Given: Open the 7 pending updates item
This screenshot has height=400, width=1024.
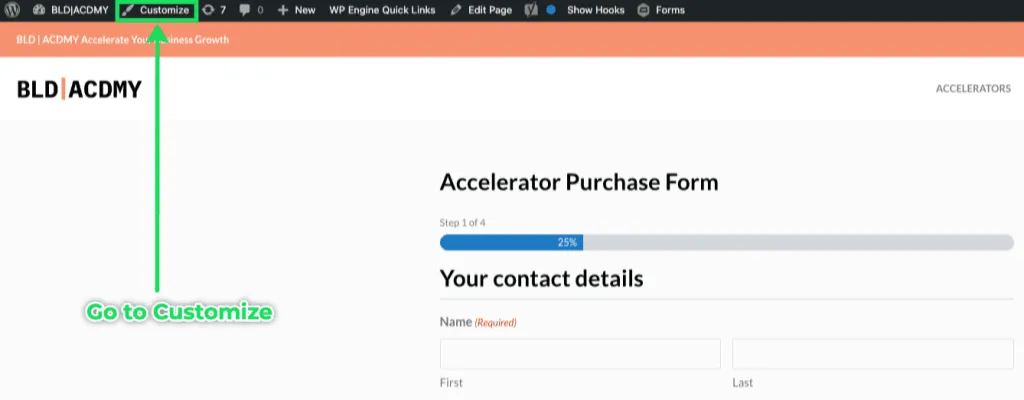Looking at the screenshot, I should coord(214,10).
